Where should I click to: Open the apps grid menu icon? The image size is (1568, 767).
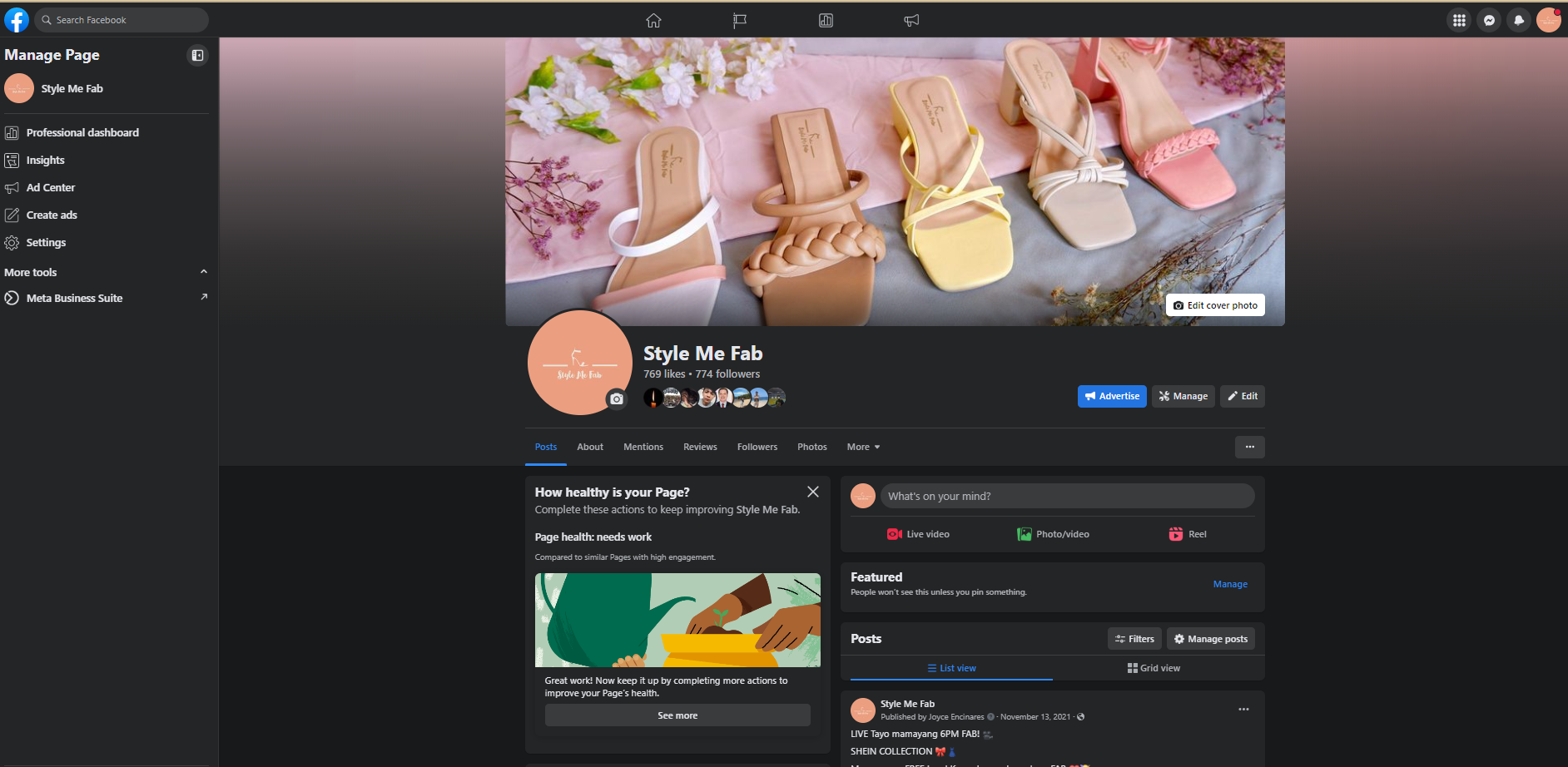tap(1459, 20)
